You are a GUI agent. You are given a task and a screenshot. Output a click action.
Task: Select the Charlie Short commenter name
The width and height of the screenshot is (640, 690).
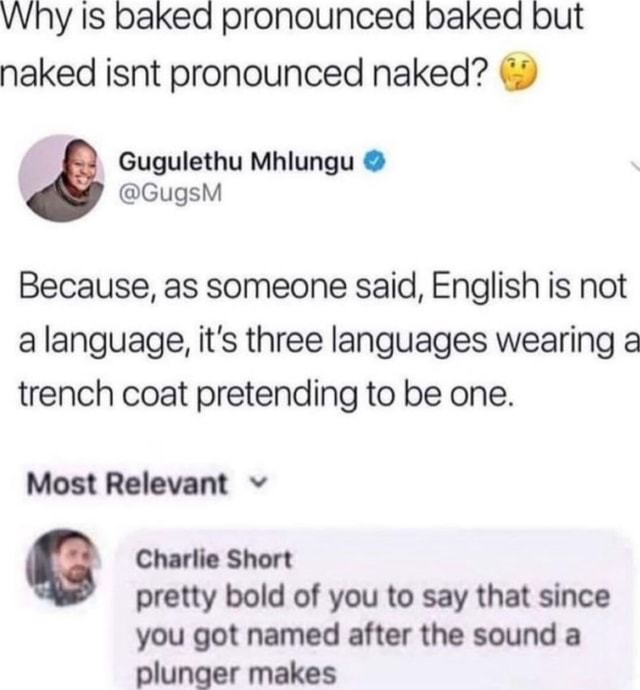[x=214, y=559]
